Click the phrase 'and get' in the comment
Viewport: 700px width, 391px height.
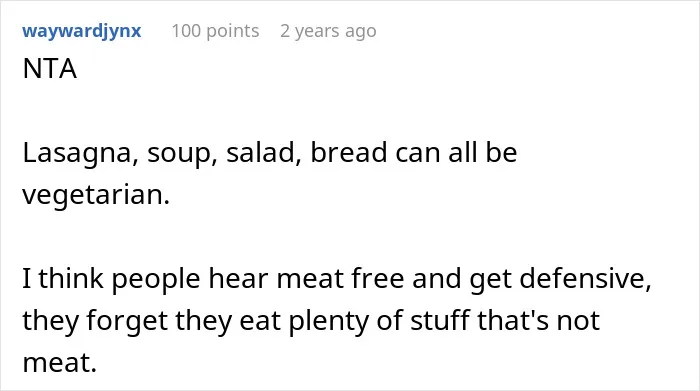click(462, 279)
